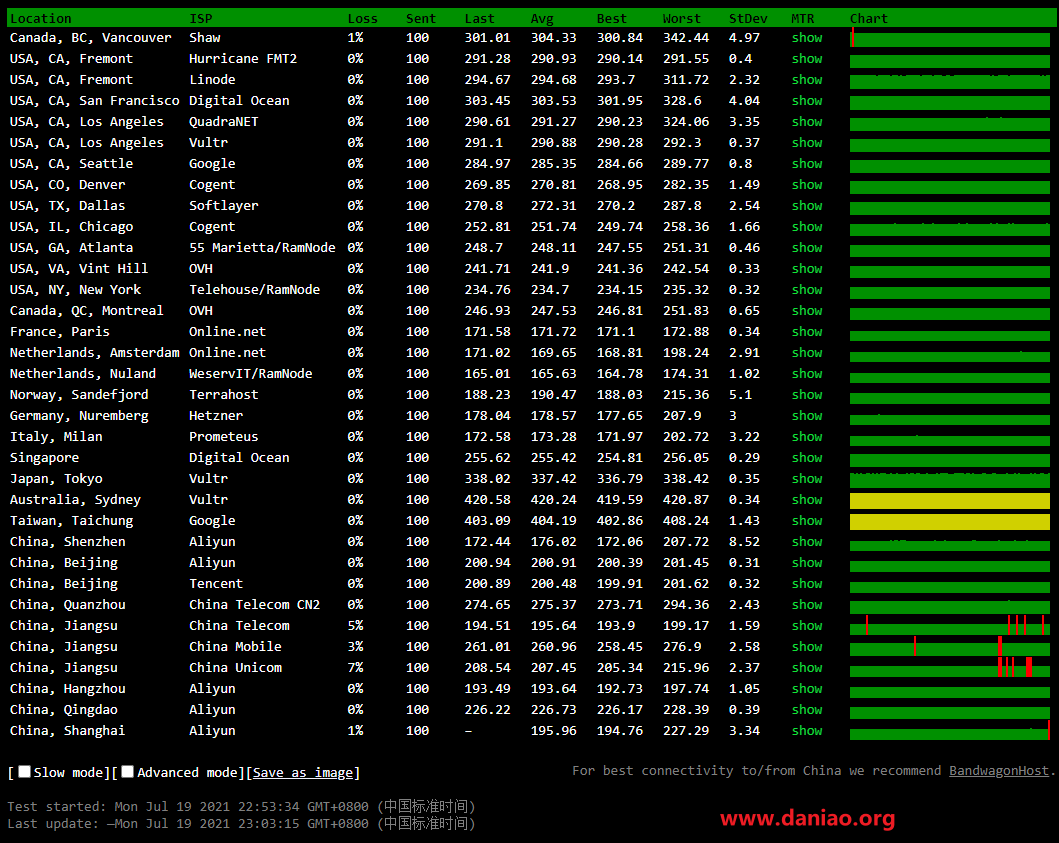Click the Last column header

pyautogui.click(x=480, y=18)
